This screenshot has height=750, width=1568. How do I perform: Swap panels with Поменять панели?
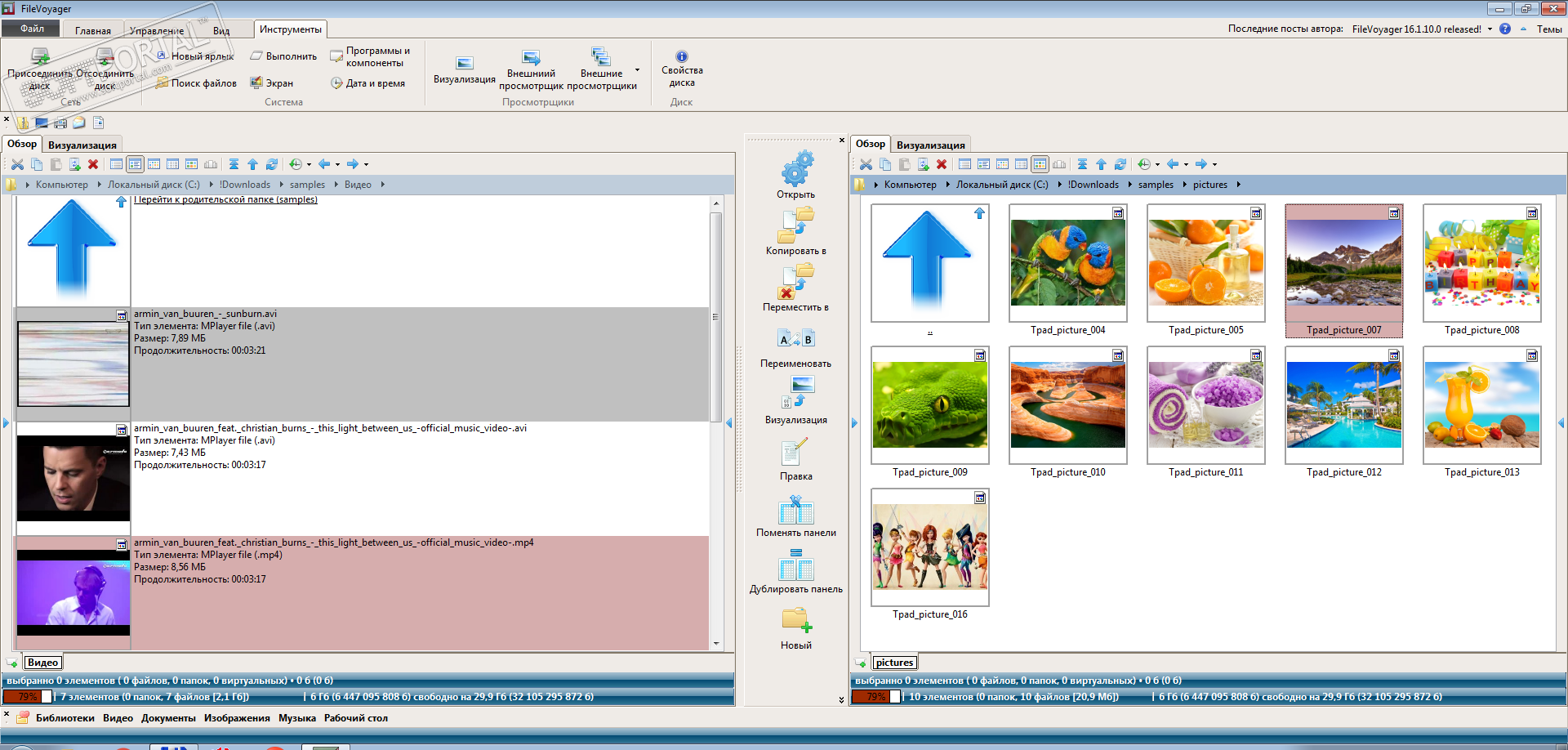coord(796,516)
